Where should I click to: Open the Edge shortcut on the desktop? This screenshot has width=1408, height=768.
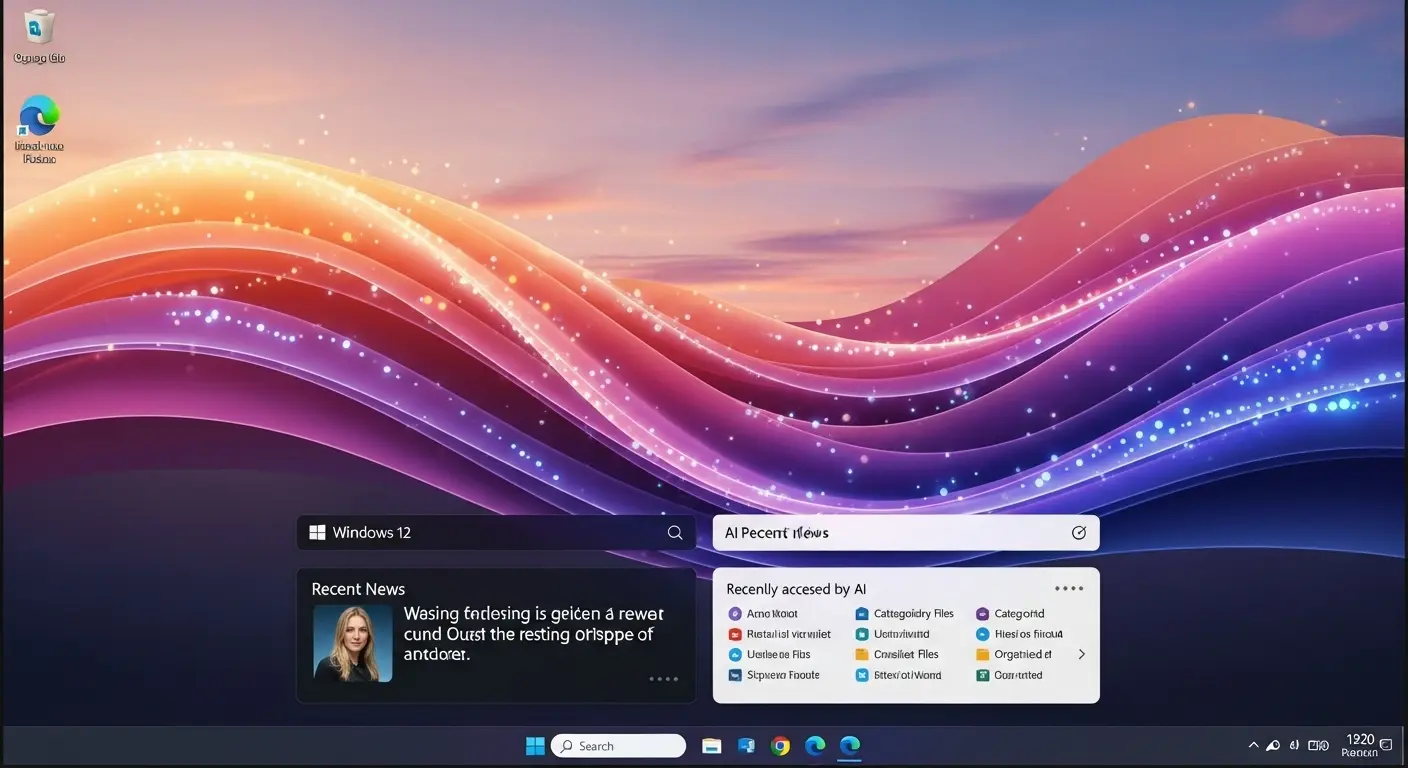tap(39, 129)
